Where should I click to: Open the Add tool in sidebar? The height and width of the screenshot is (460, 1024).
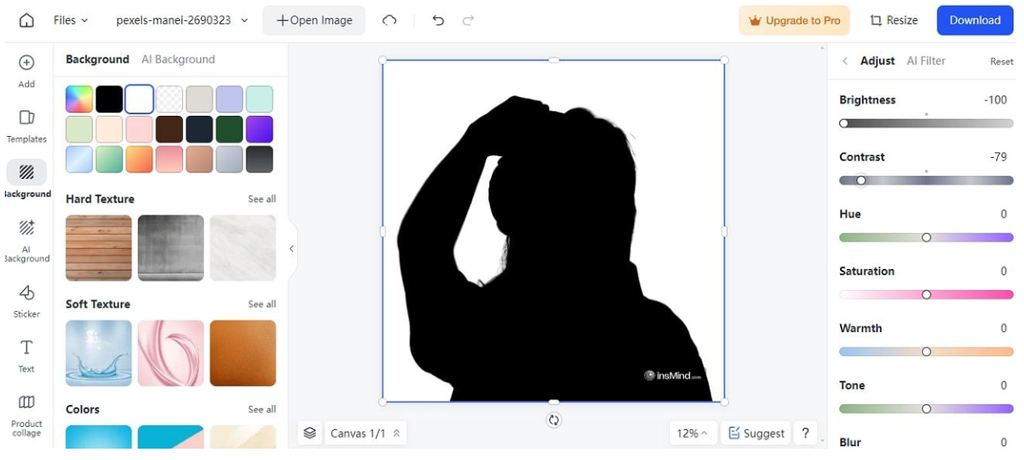(x=26, y=71)
